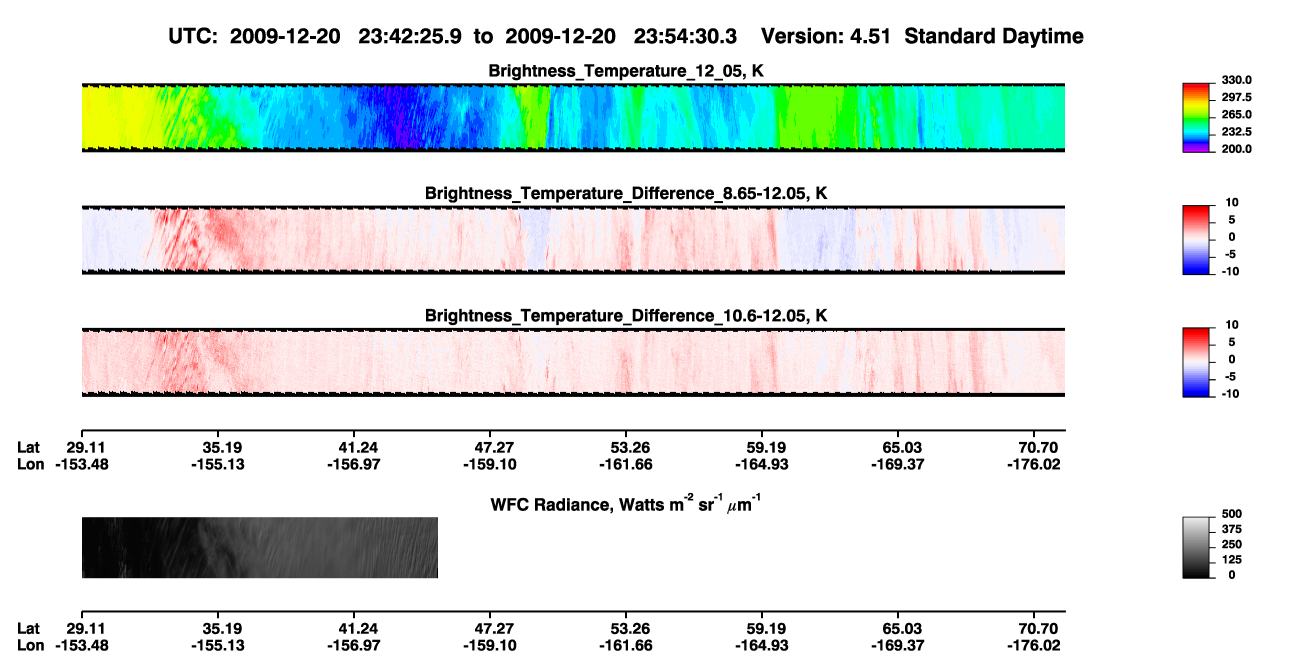Click the 8.65-12.05 temperature difference image strip

coord(573,240)
